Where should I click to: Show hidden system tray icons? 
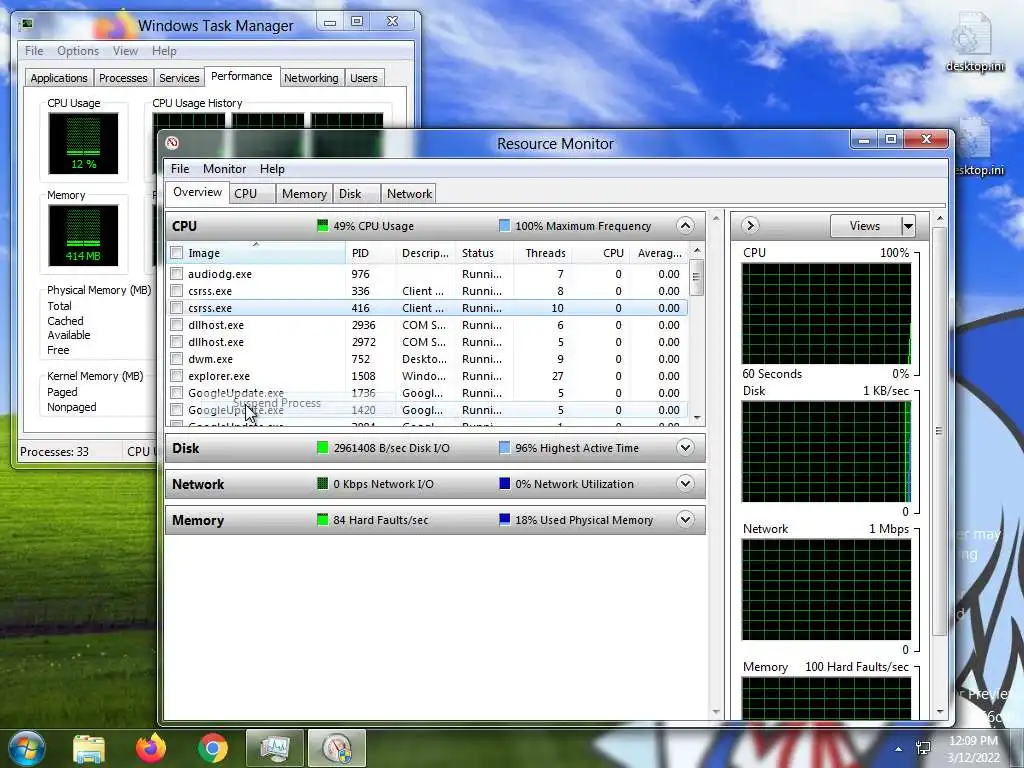tap(899, 749)
